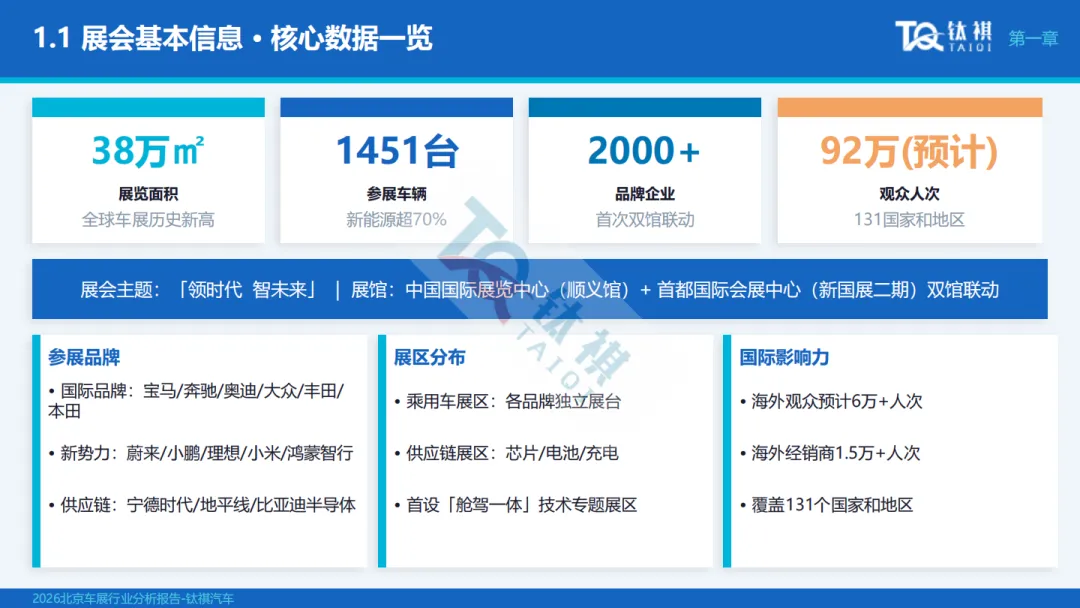
Task: Select the text 全球车展历史新高
Action: (148, 220)
